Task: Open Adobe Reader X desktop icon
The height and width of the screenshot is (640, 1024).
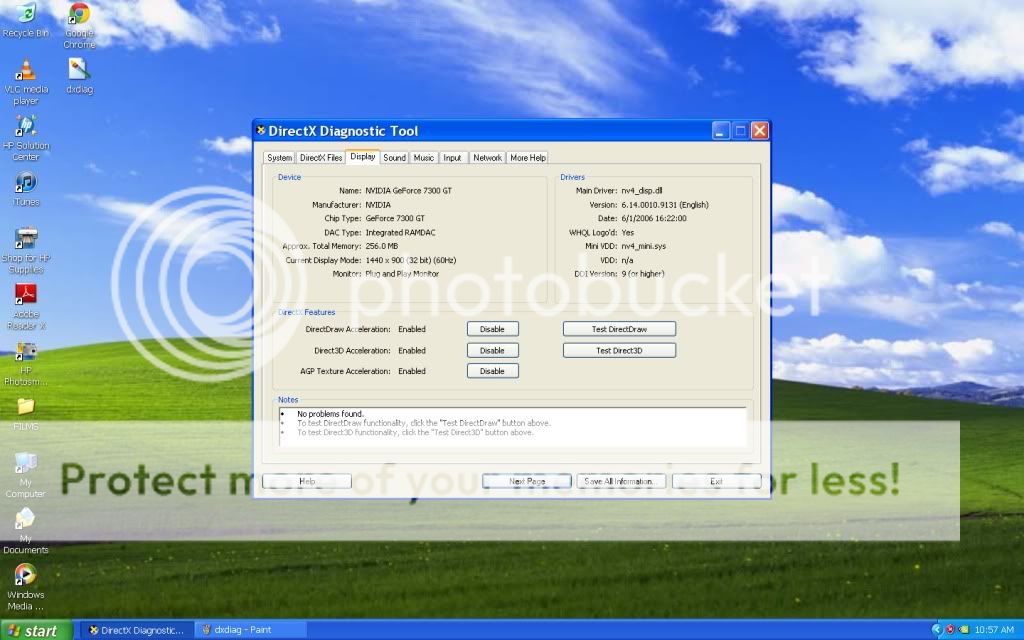Action: click(x=25, y=306)
